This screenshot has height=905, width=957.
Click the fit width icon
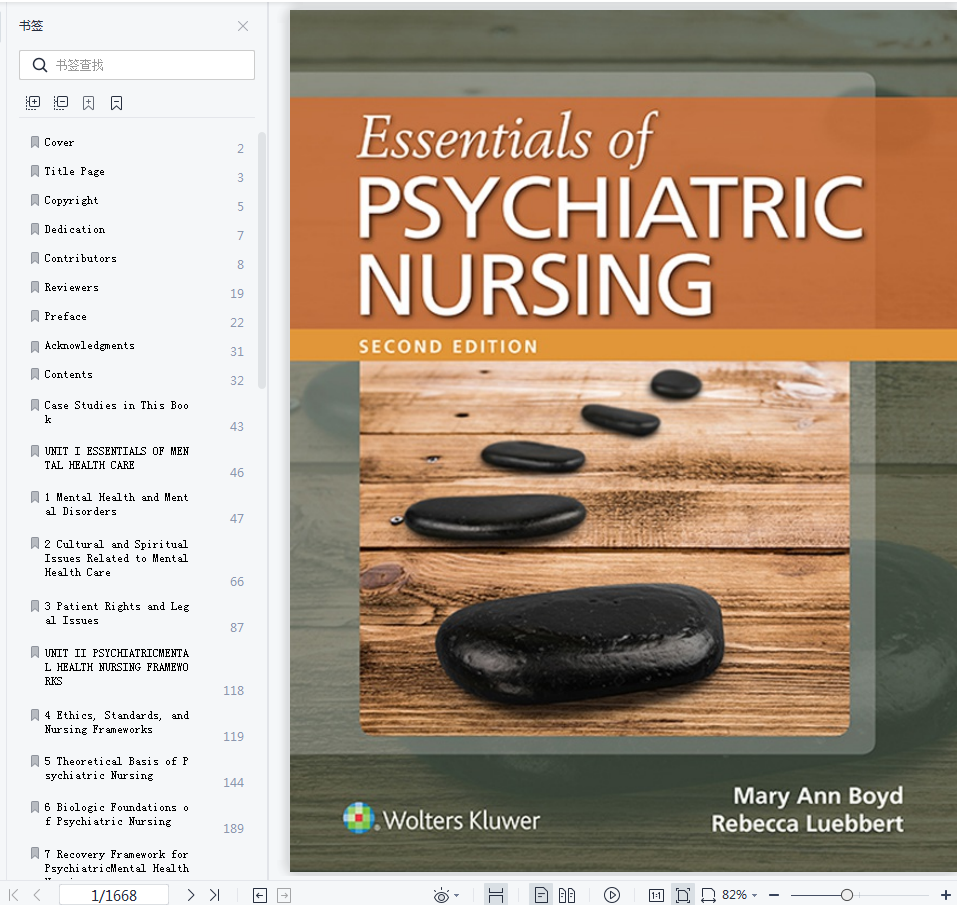click(708, 895)
